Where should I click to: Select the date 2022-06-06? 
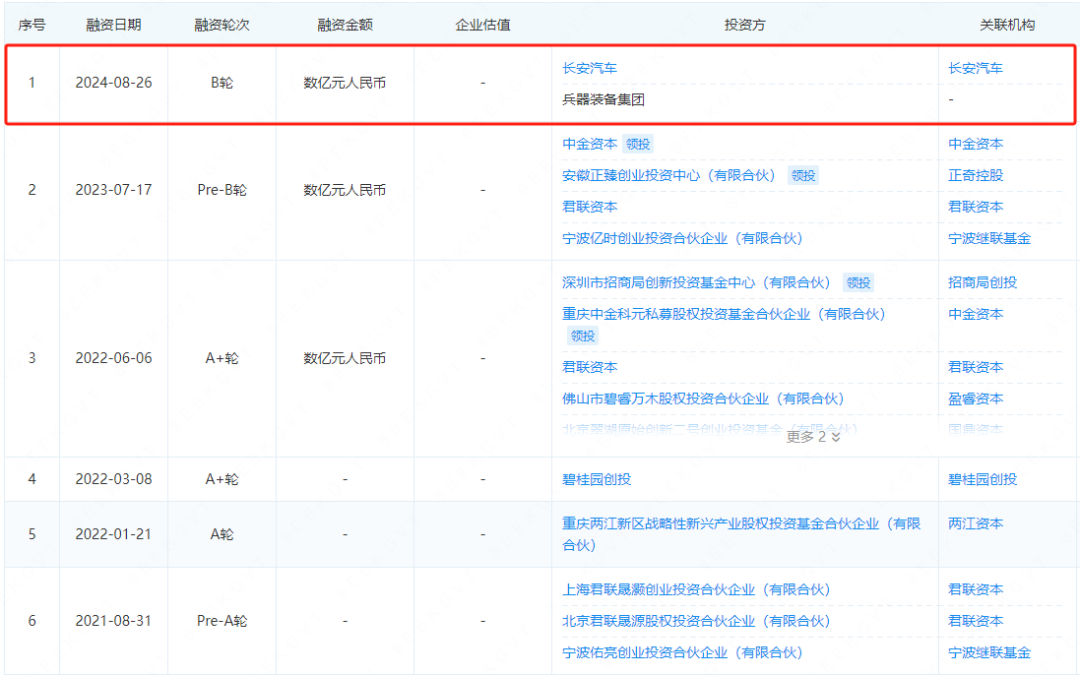pos(114,358)
